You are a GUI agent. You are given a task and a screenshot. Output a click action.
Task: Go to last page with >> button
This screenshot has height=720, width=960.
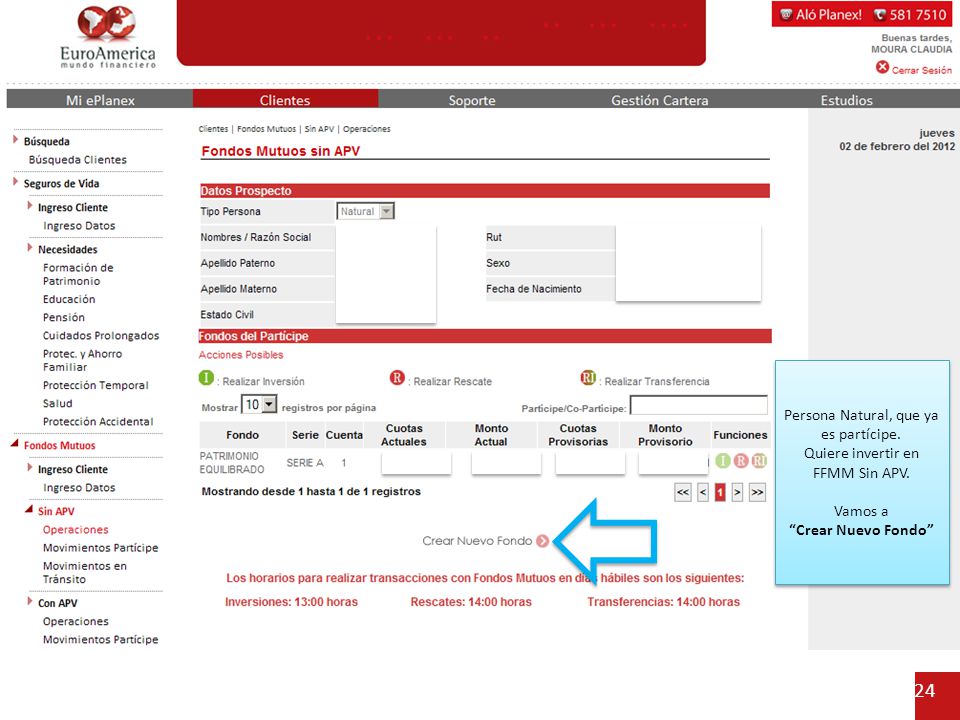coord(757,492)
